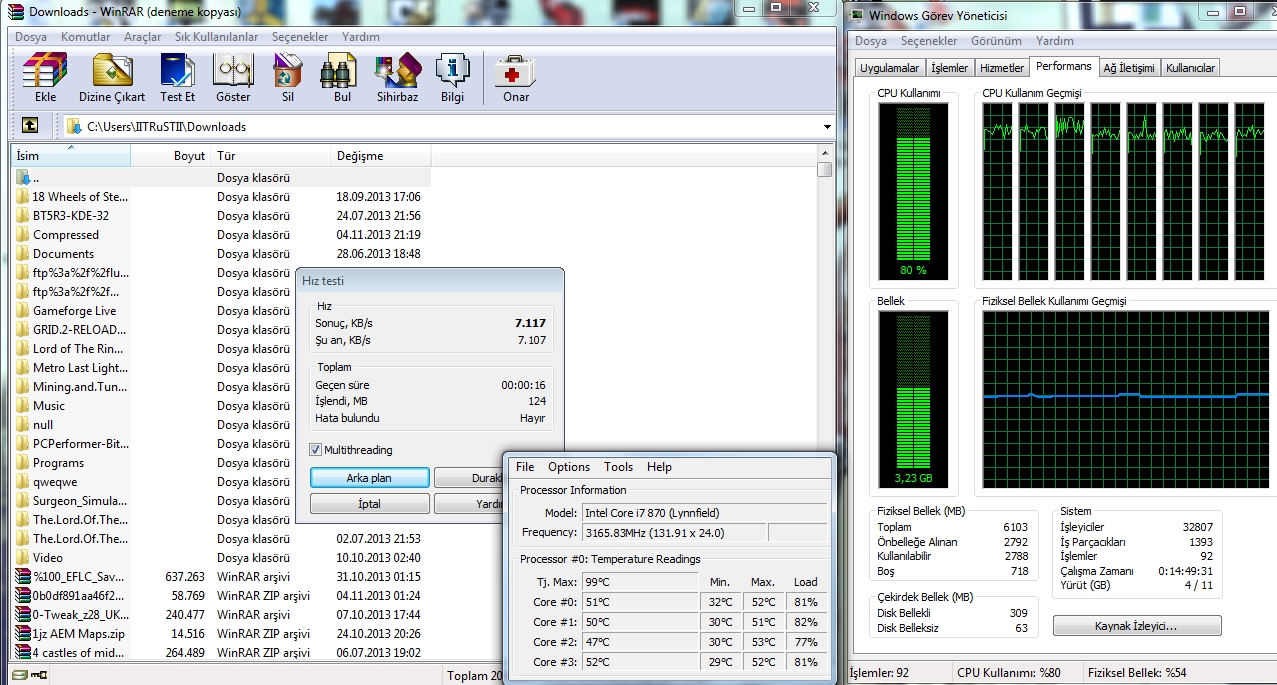
Task: Sort file list by Tür column
Action: click(270, 156)
